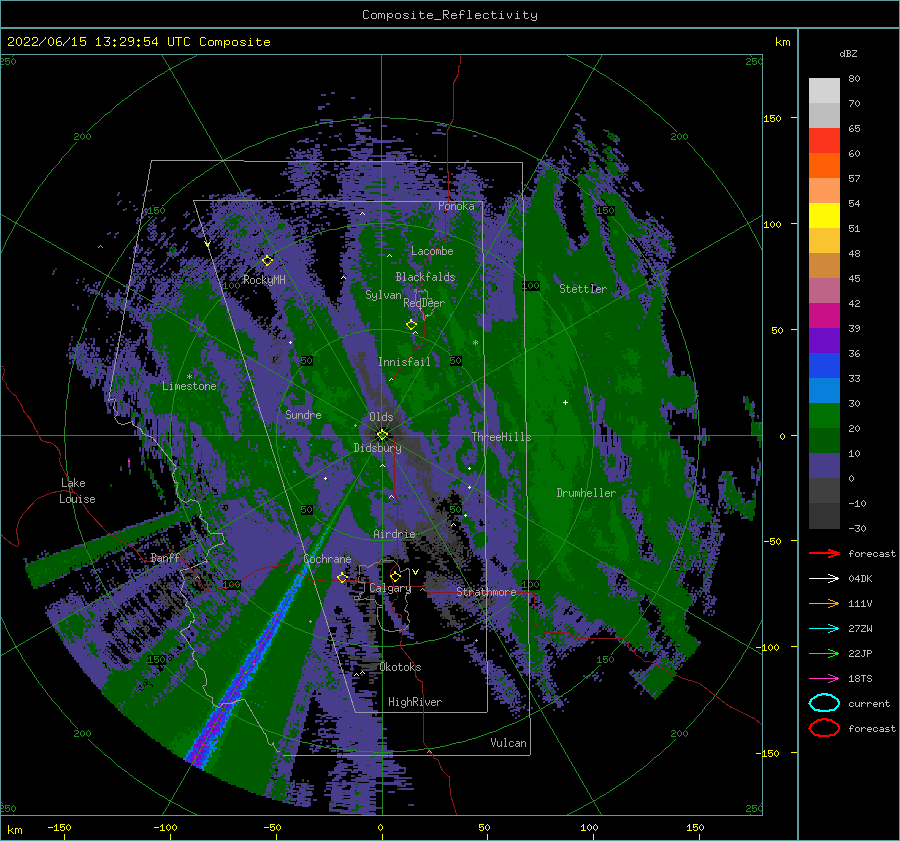Click the yellow diamond marker above Calgary
The height and width of the screenshot is (841, 900).
[395, 576]
